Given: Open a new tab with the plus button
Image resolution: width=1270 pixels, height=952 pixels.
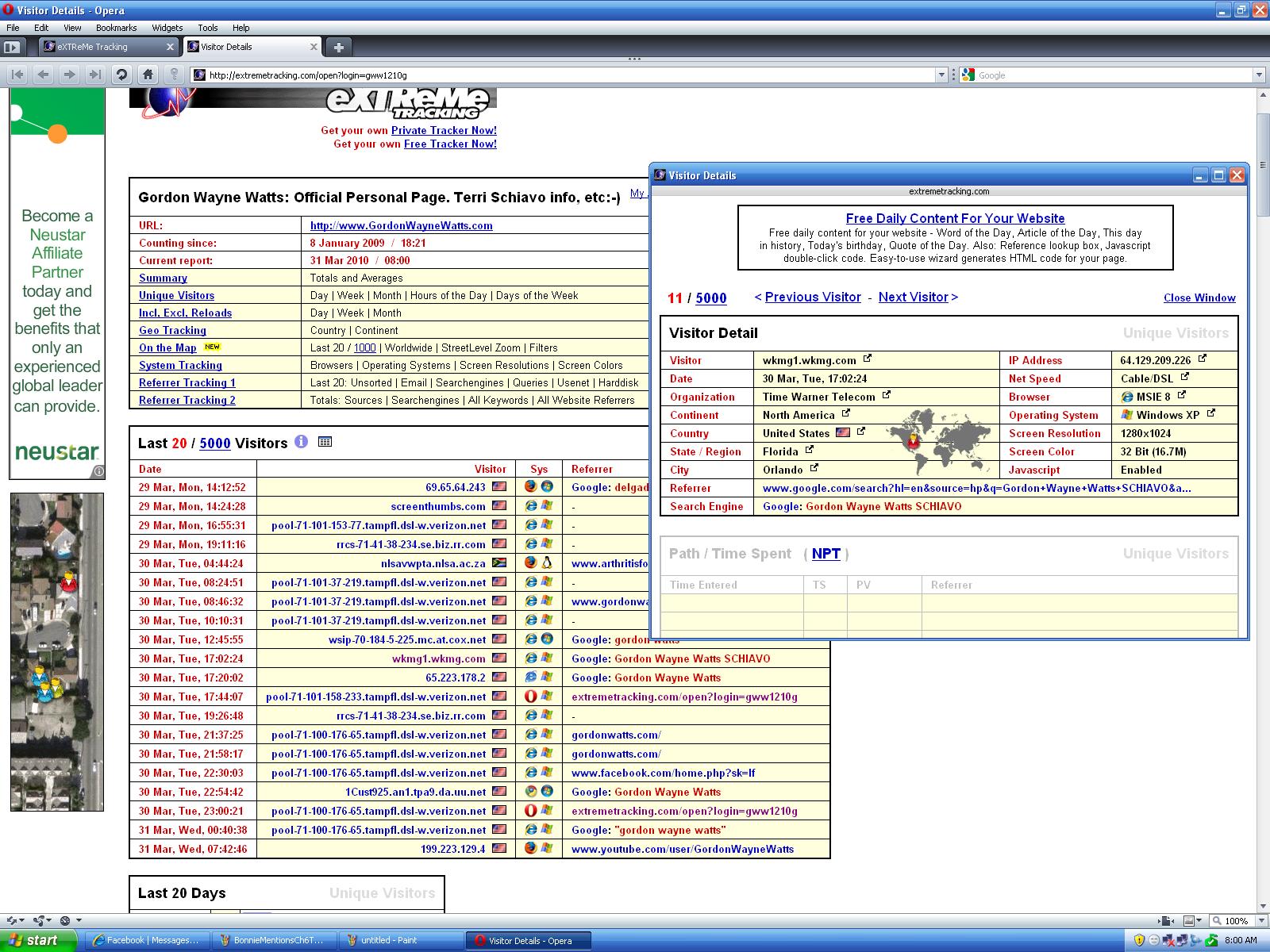Looking at the screenshot, I should pyautogui.click(x=338, y=47).
